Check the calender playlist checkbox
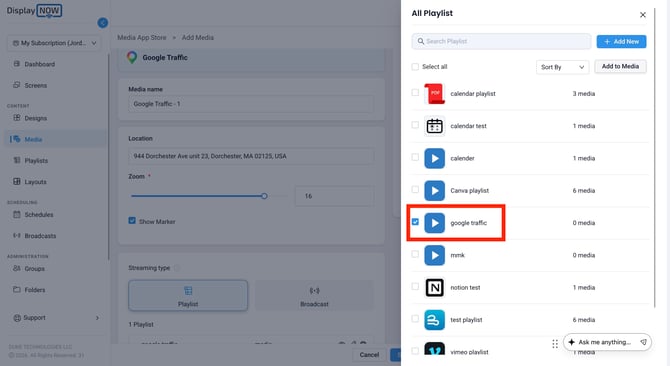Screen dimensions: 670x366 tap(415, 157)
